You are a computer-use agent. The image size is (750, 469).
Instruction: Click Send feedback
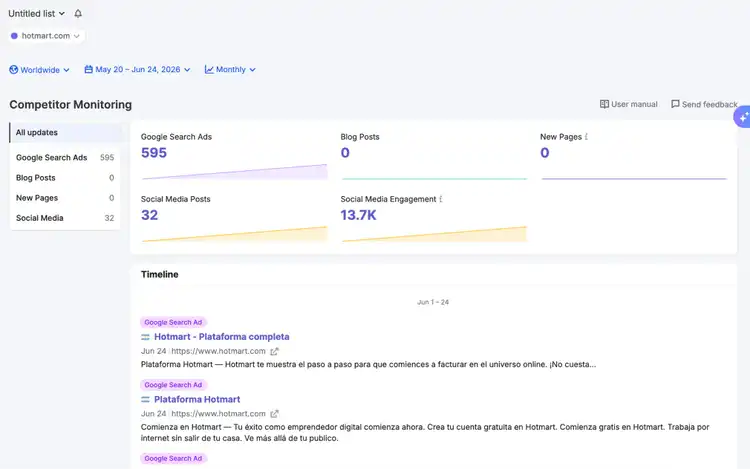(704, 104)
